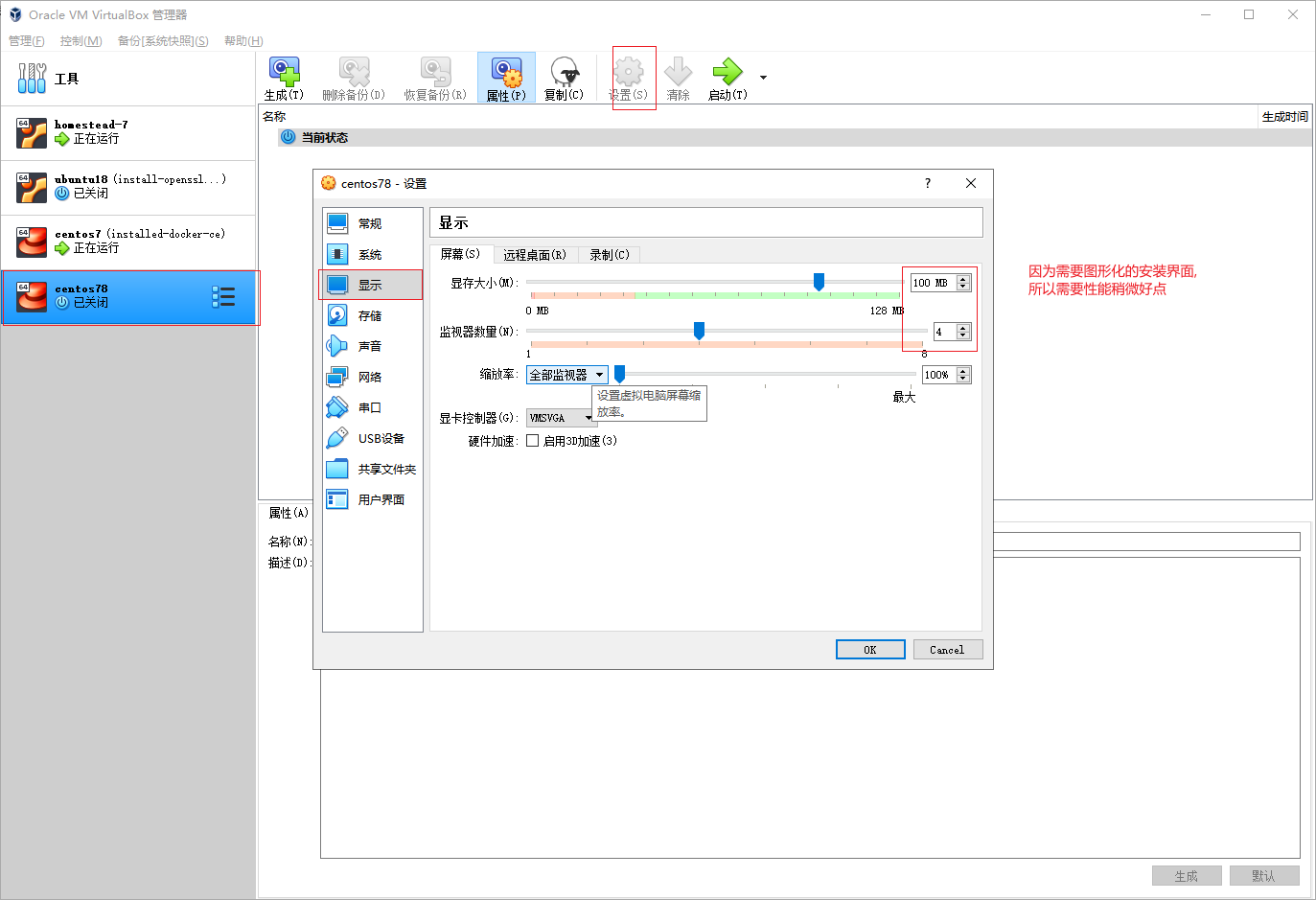Close the centos78 settings dialog
Image resolution: width=1316 pixels, height=900 pixels.
pyautogui.click(x=971, y=183)
